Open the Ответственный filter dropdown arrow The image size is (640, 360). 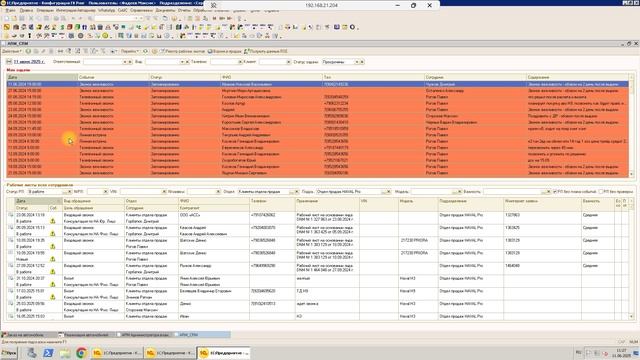(125, 62)
